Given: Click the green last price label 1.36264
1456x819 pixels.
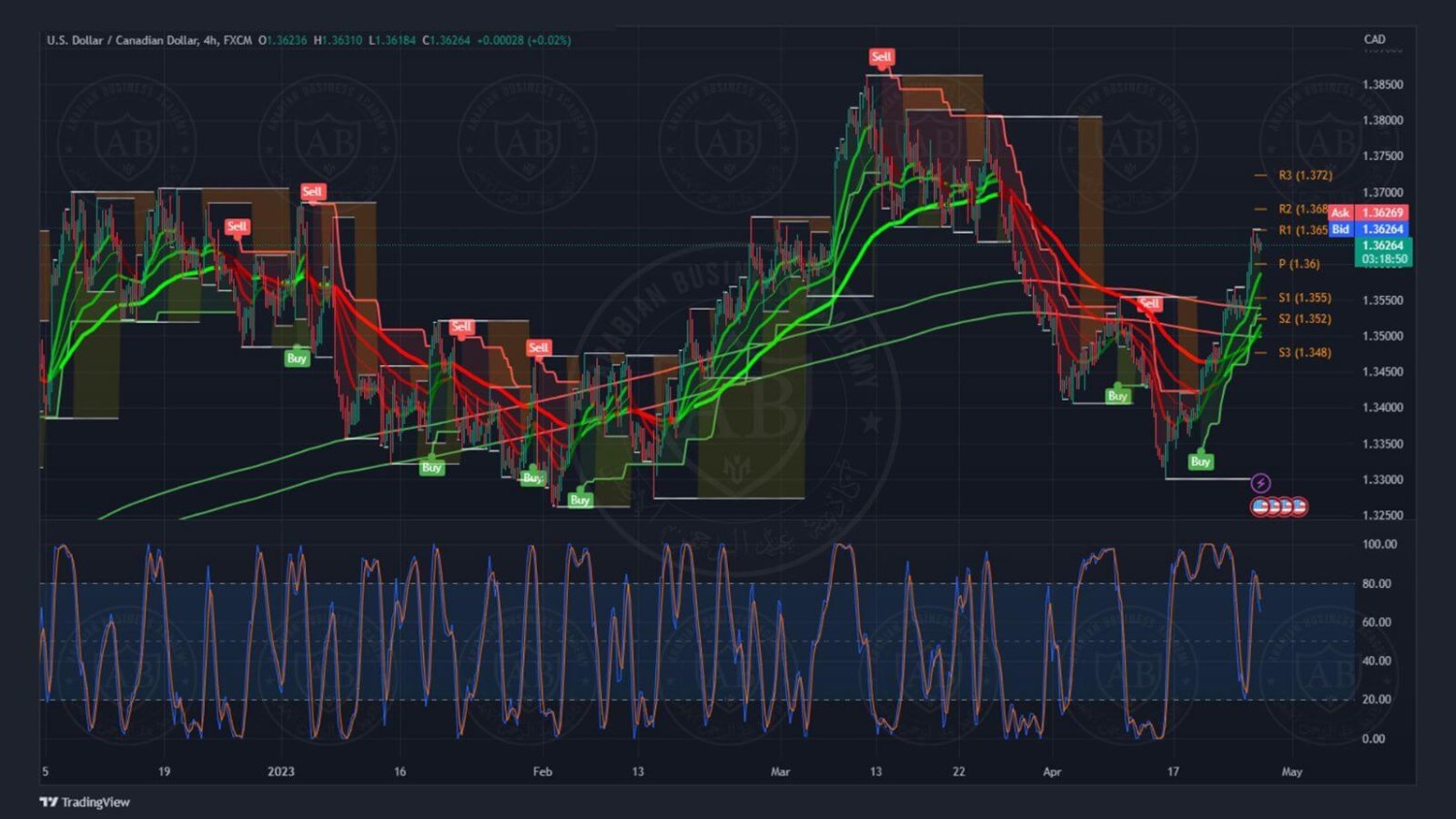Looking at the screenshot, I should (x=1382, y=246).
